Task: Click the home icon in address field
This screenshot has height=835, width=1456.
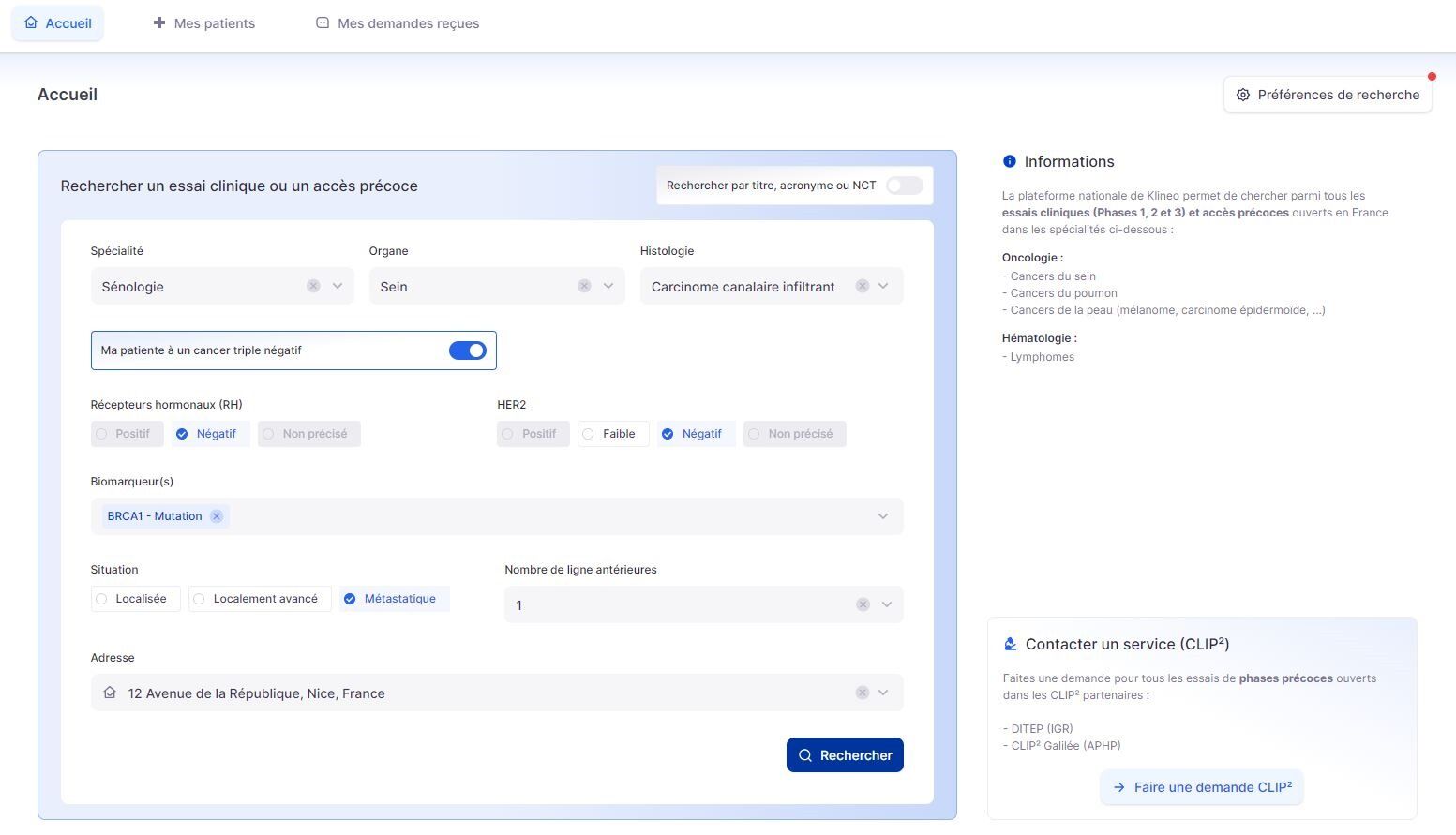Action: pyautogui.click(x=110, y=693)
